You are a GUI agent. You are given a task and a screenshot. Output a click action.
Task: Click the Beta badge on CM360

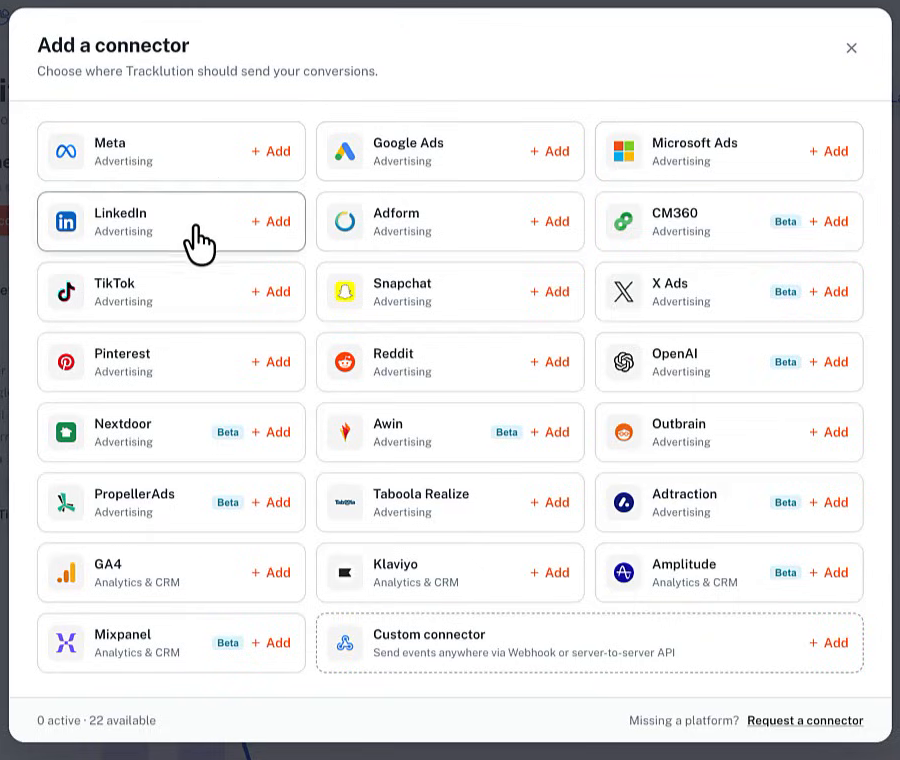(785, 222)
